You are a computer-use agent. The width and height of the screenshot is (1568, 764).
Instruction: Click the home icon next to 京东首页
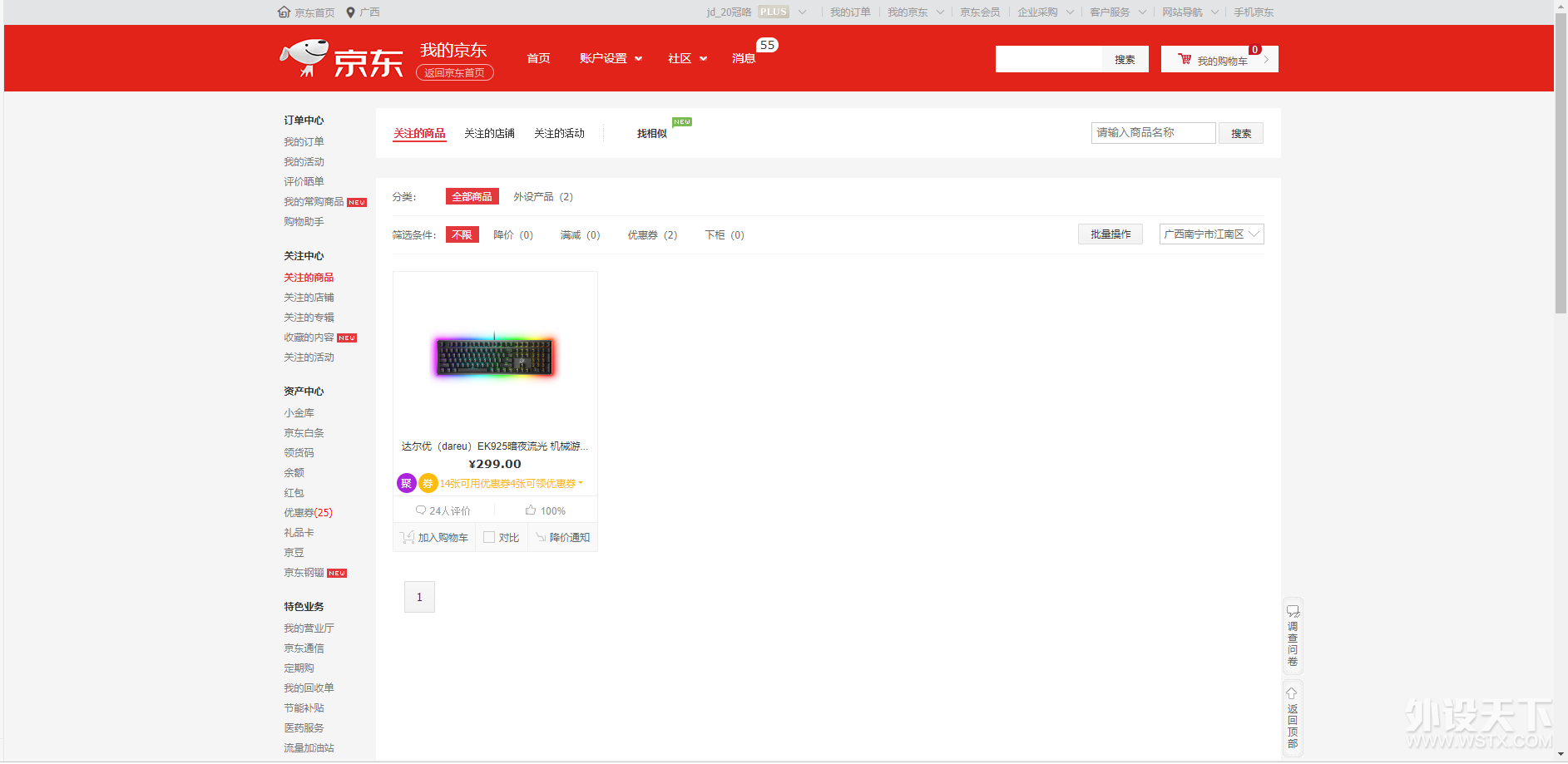click(x=284, y=12)
